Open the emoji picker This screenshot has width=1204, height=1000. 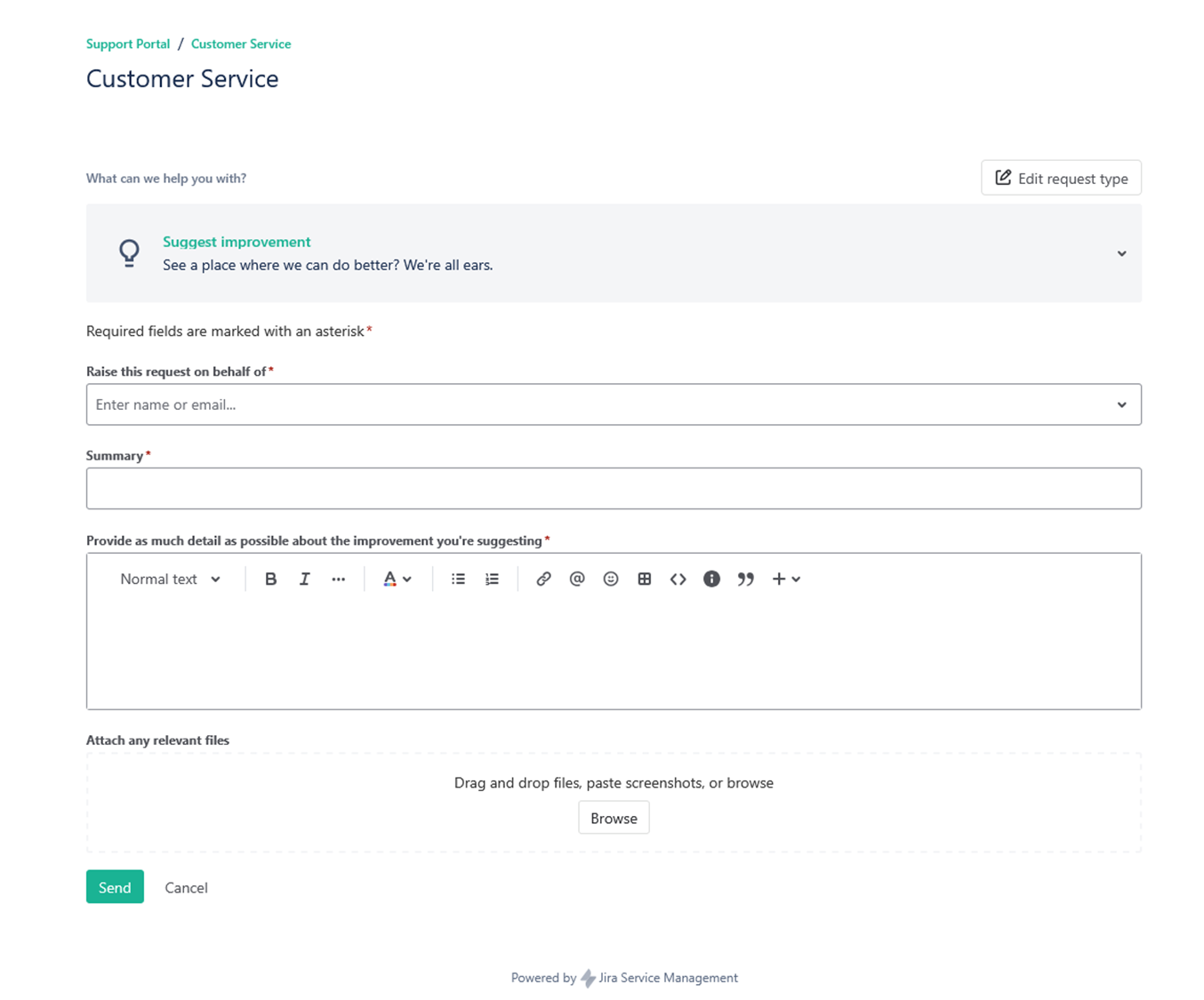611,579
